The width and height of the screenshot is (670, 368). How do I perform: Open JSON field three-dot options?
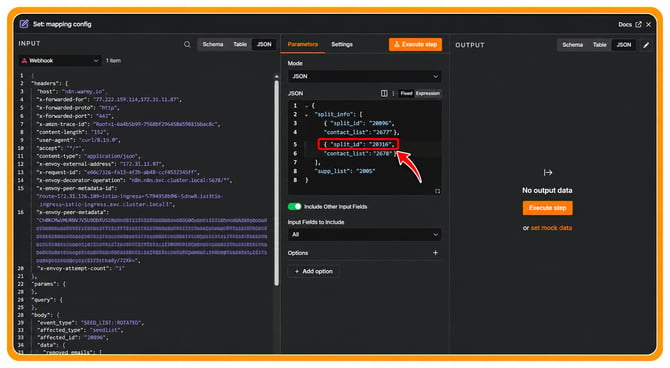(393, 93)
